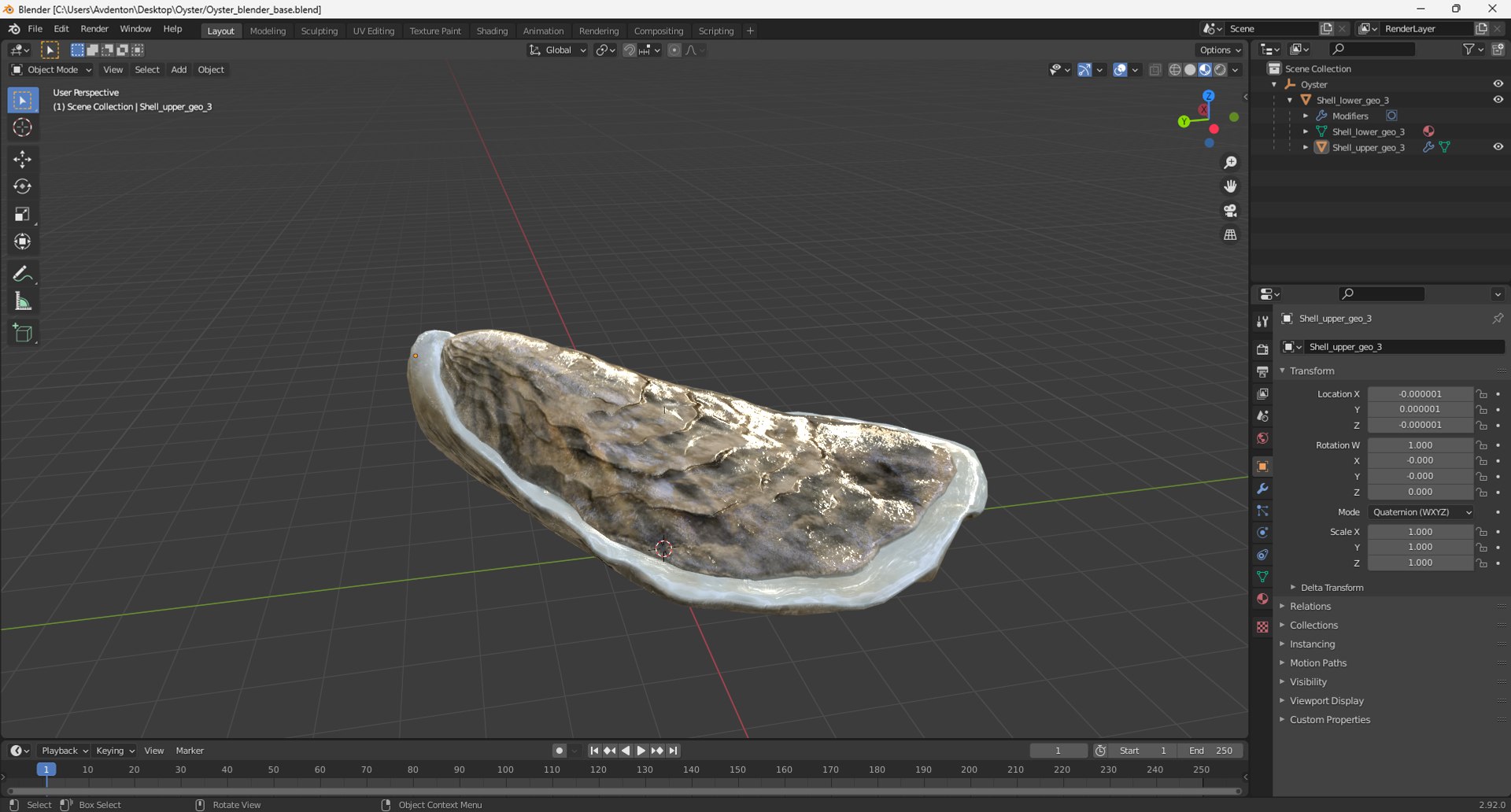The width and height of the screenshot is (1511, 812).
Task: Open the Tool properties tab
Action: [x=1262, y=322]
